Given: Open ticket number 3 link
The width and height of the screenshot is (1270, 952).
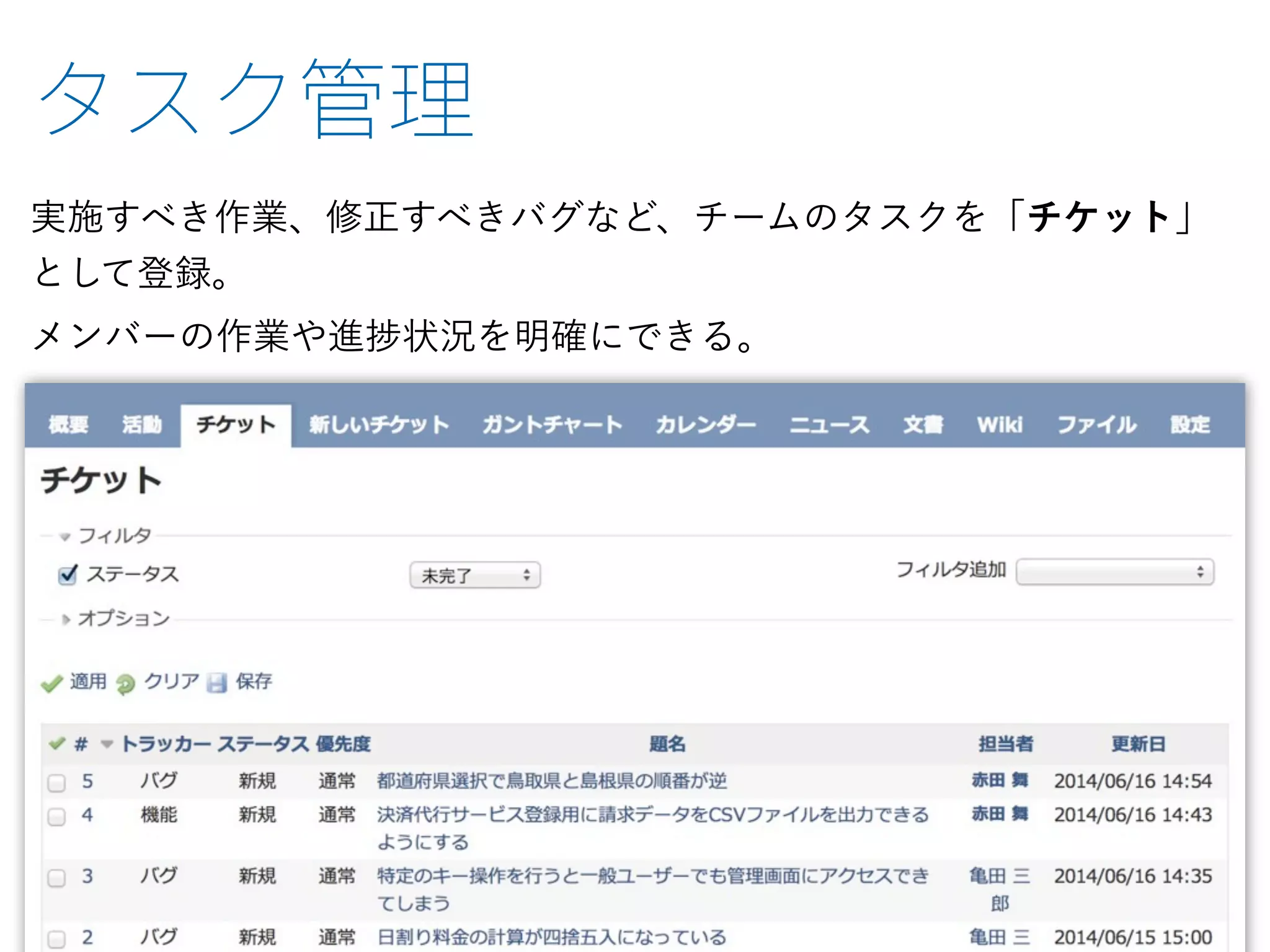Looking at the screenshot, I should [x=87, y=876].
